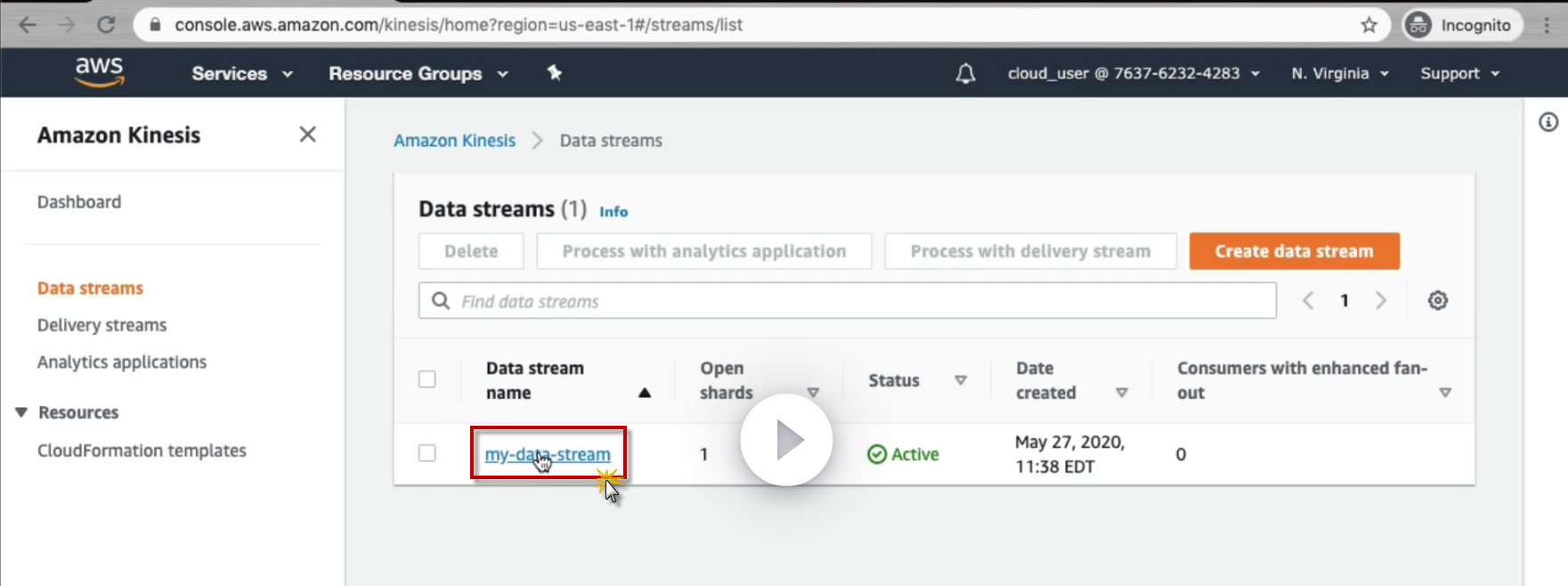
Task: Click Process with analytics application
Action: pos(704,251)
